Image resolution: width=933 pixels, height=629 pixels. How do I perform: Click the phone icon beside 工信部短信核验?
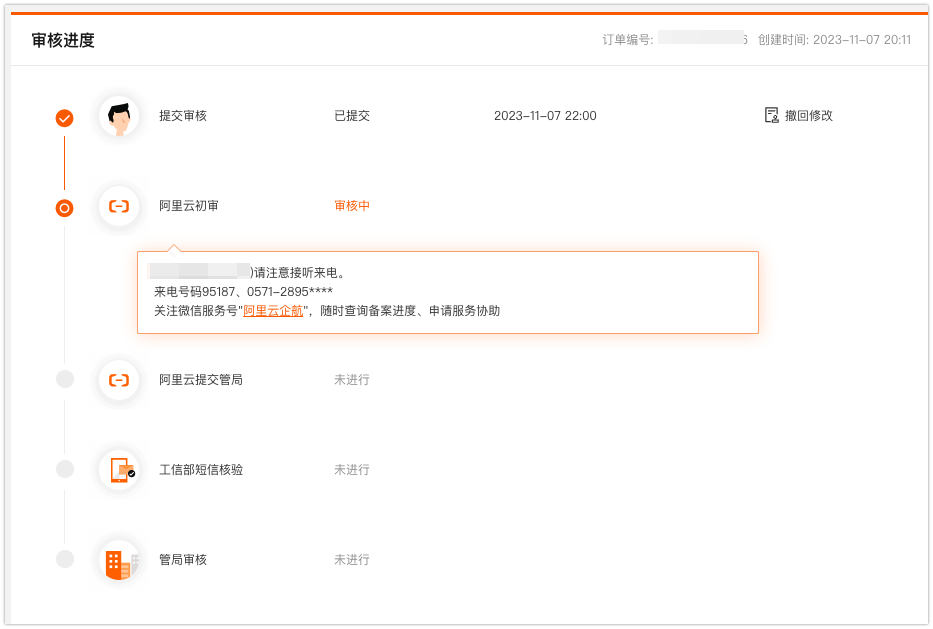click(x=119, y=470)
